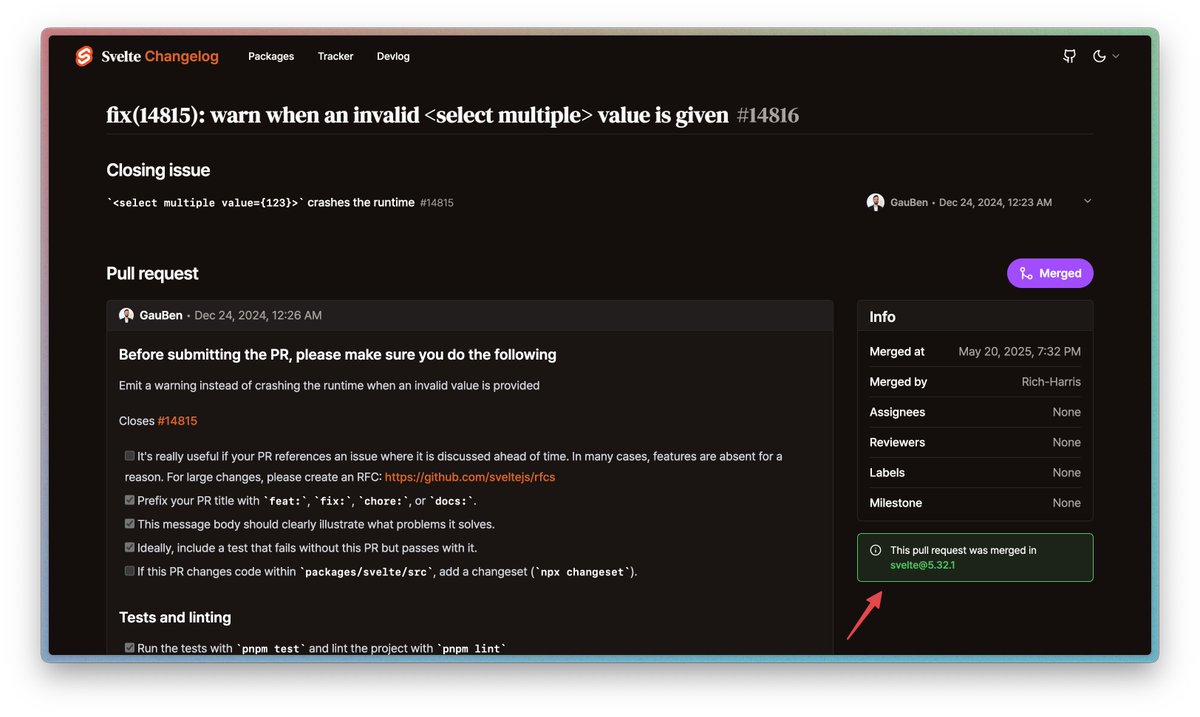
Task: Click the info circle icon in the merge notice
Action: [874, 550]
